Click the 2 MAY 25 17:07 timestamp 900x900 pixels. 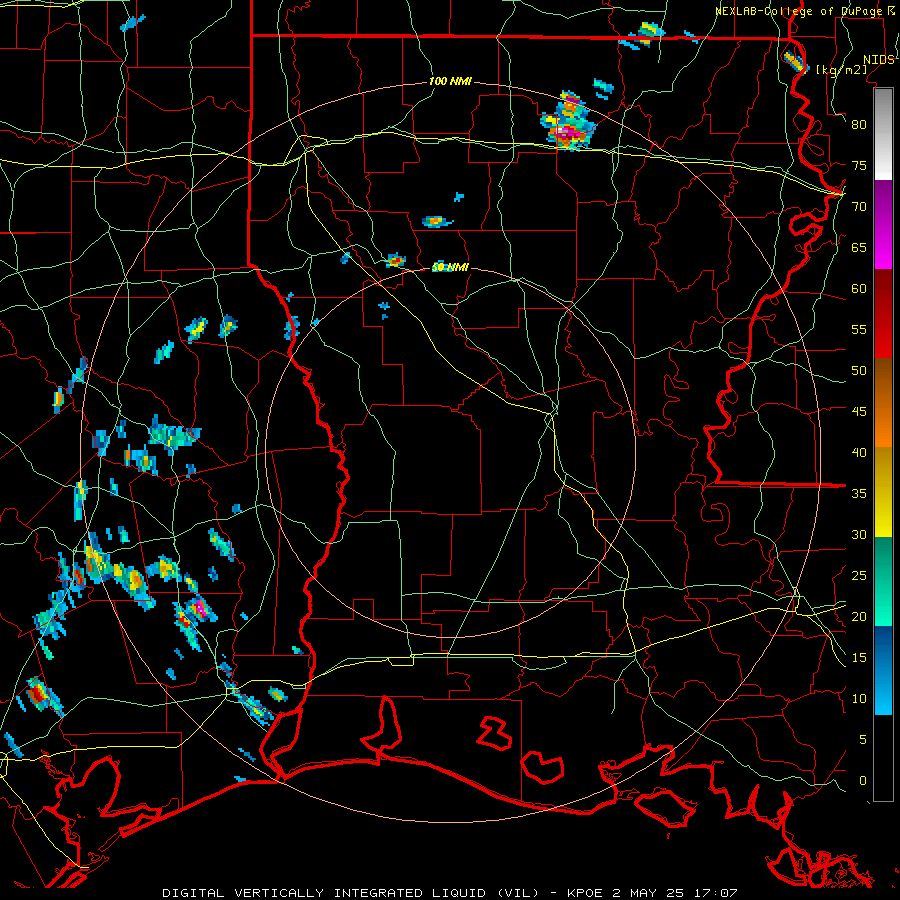[x=674, y=893]
